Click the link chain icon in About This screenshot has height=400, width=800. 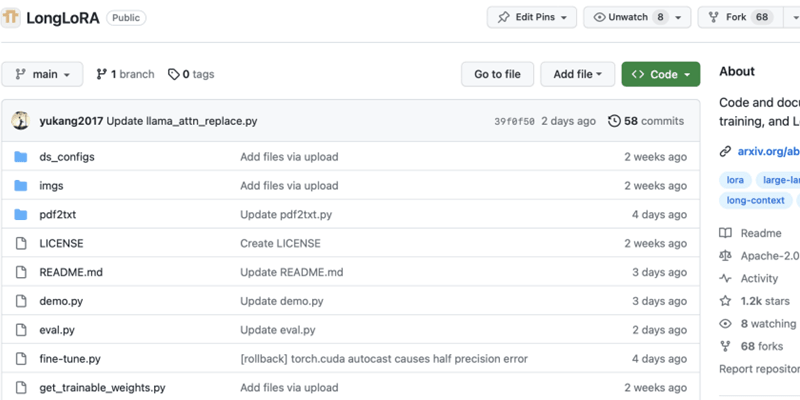pyautogui.click(x=725, y=152)
